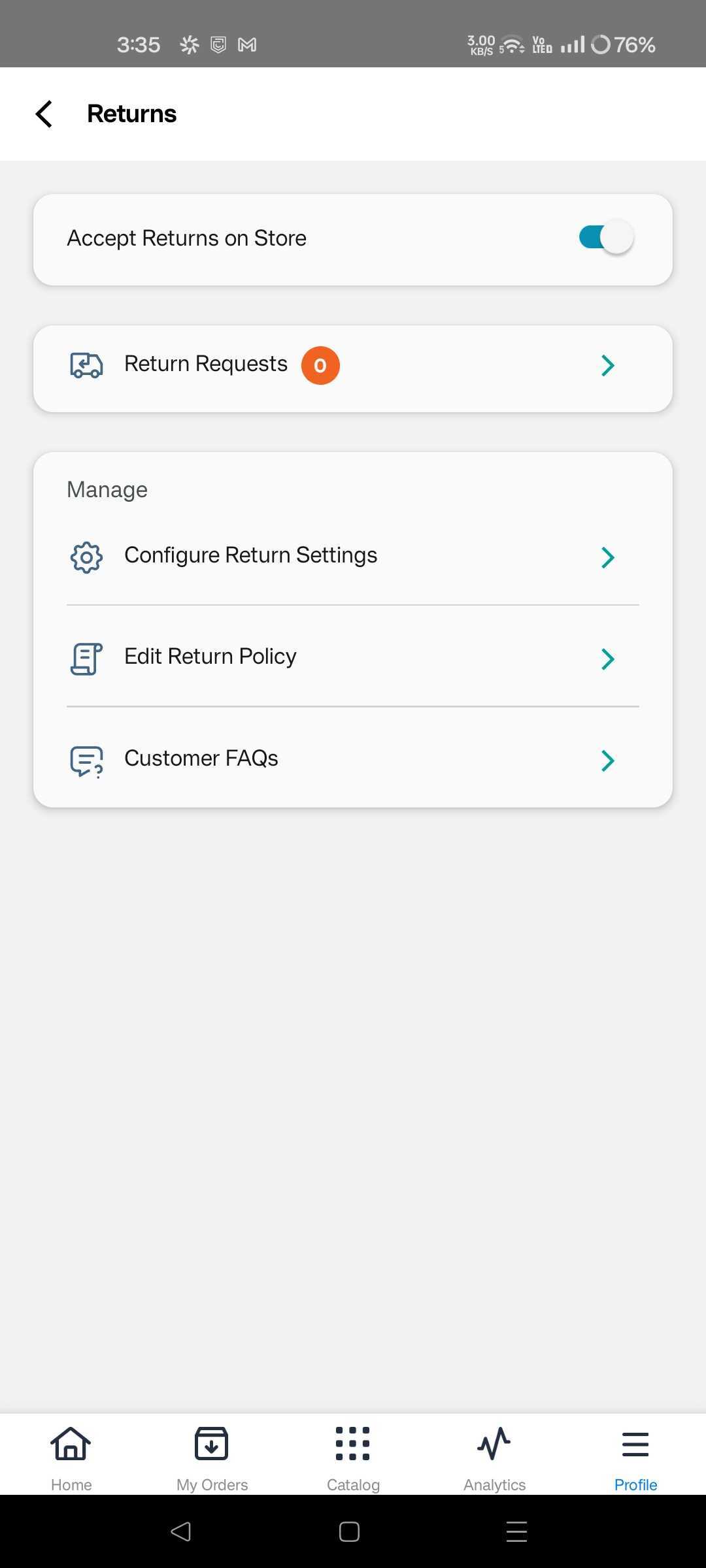Open the Customer FAQs page
The height and width of the screenshot is (1568, 706).
pyautogui.click(x=201, y=759)
